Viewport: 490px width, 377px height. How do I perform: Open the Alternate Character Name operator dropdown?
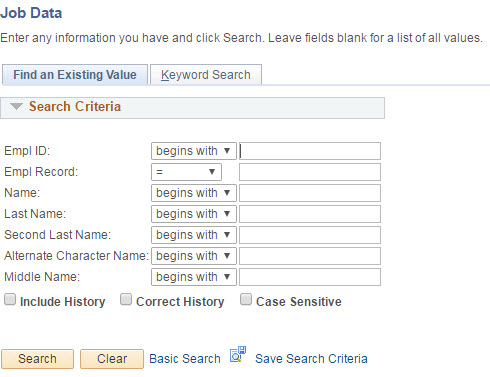194,256
